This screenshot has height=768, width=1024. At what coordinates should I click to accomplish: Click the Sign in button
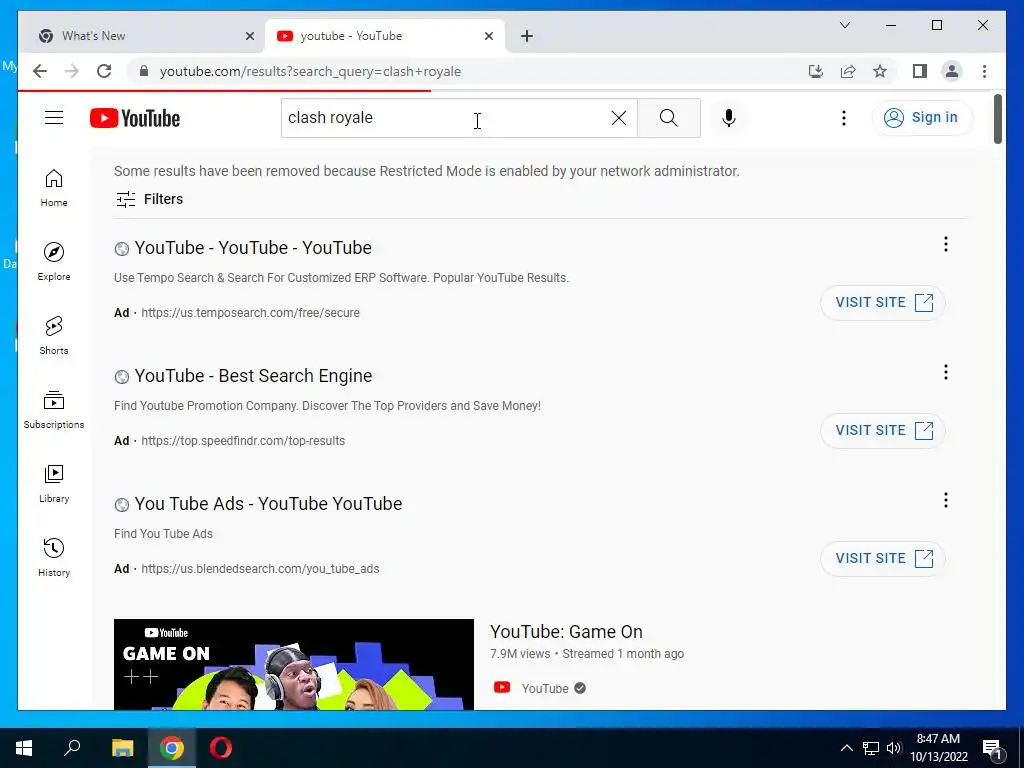pos(922,118)
